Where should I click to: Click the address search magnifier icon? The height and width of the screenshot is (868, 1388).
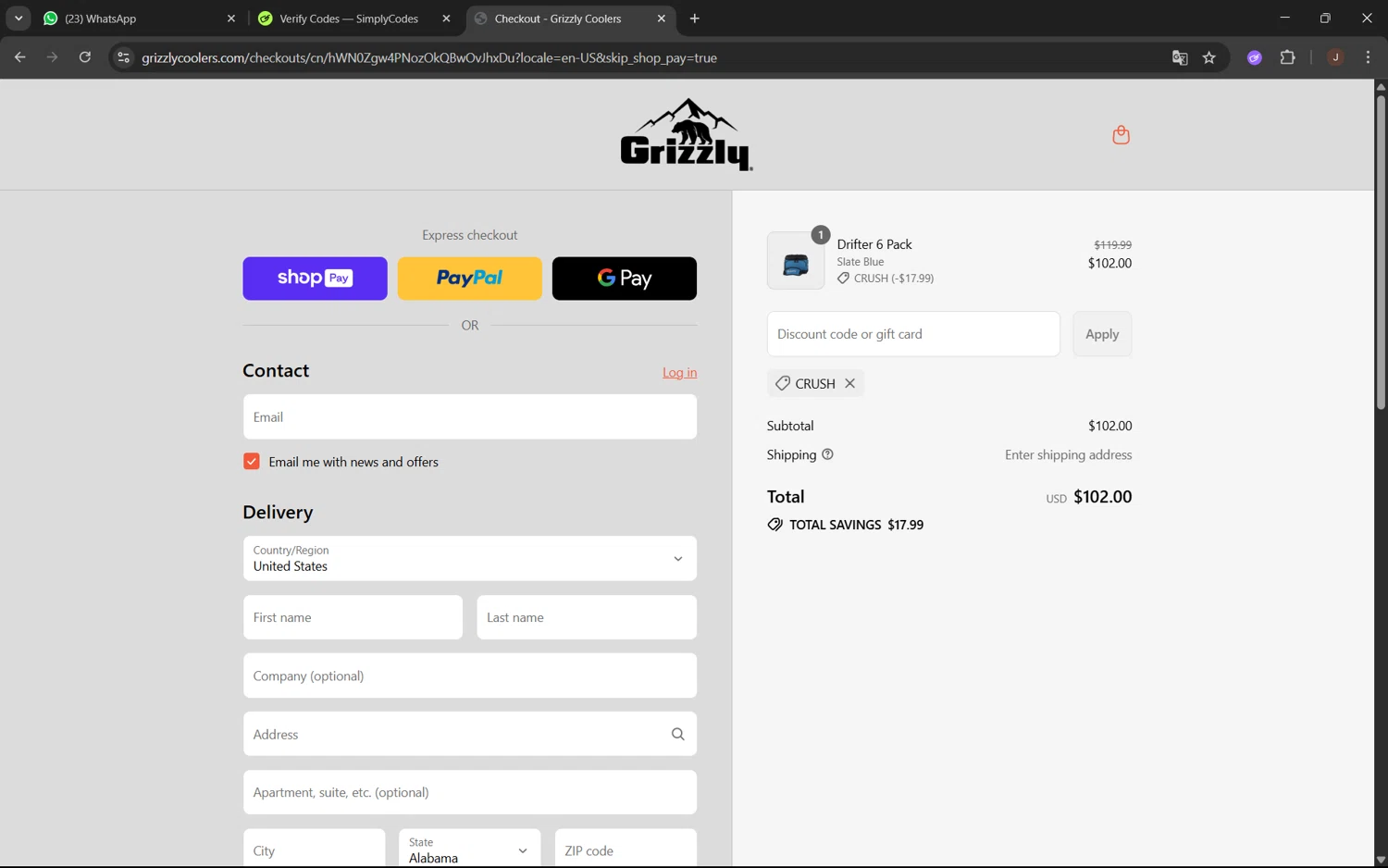coord(677,734)
